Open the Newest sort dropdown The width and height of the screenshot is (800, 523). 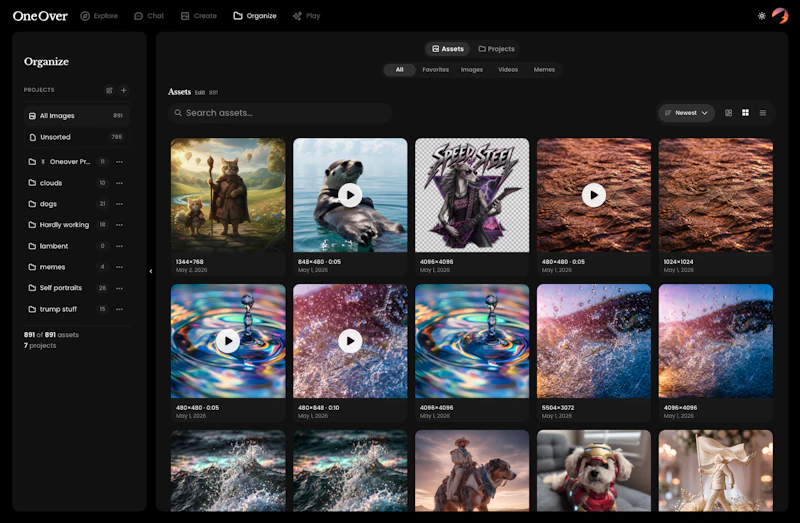[x=686, y=113]
